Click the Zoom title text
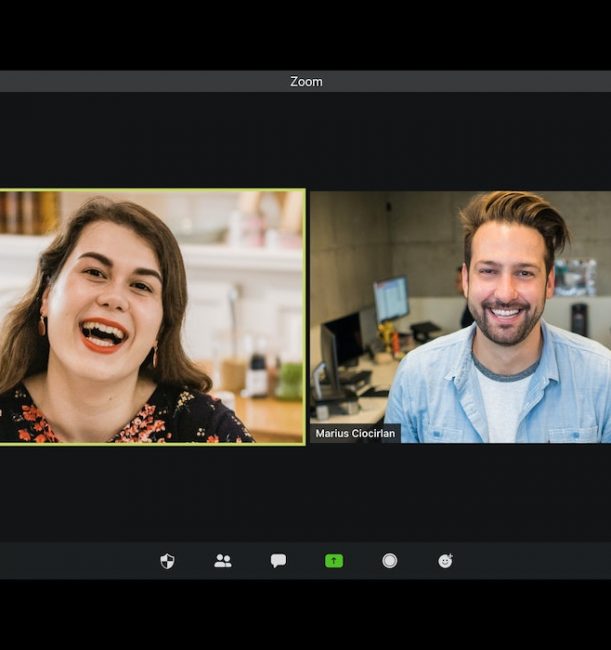This screenshot has width=611, height=650. coord(306,81)
